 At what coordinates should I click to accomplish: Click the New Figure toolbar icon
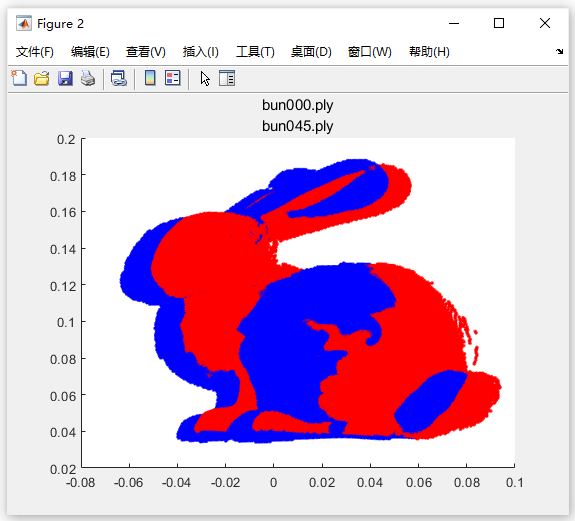click(19, 78)
